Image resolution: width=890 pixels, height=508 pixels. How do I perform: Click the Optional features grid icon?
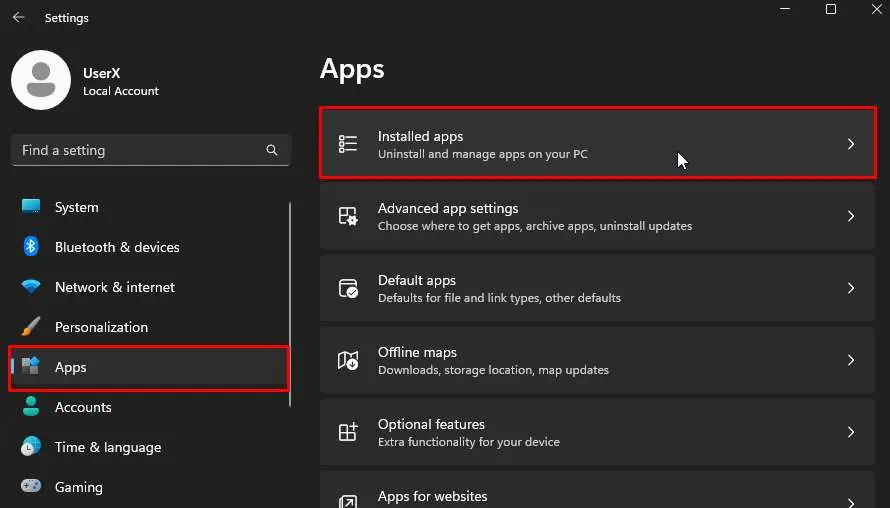[x=348, y=432]
